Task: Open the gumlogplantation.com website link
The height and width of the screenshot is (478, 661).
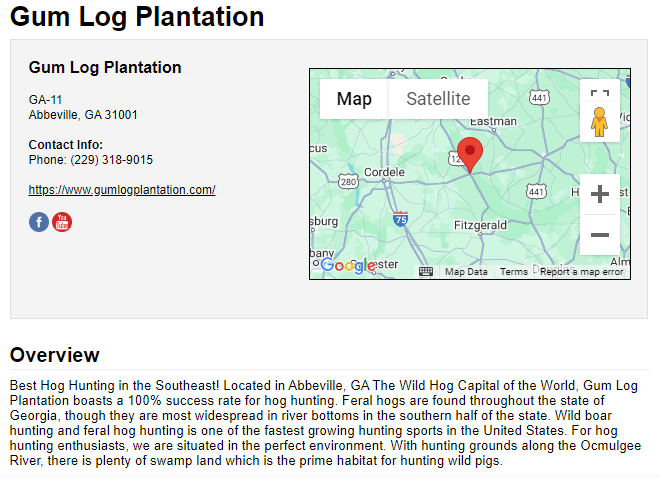Action: (x=122, y=190)
